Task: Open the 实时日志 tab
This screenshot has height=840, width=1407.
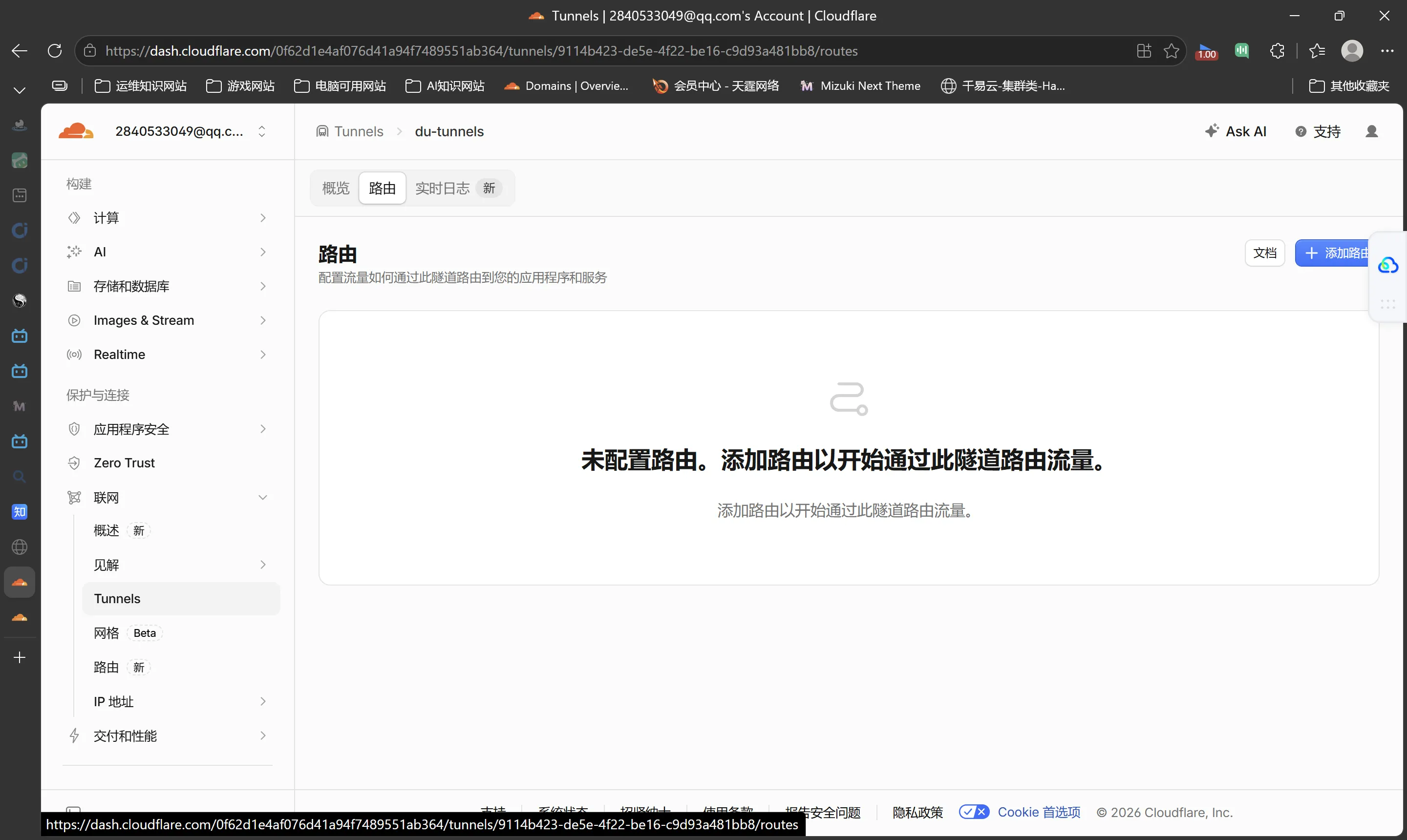Action: [459, 188]
